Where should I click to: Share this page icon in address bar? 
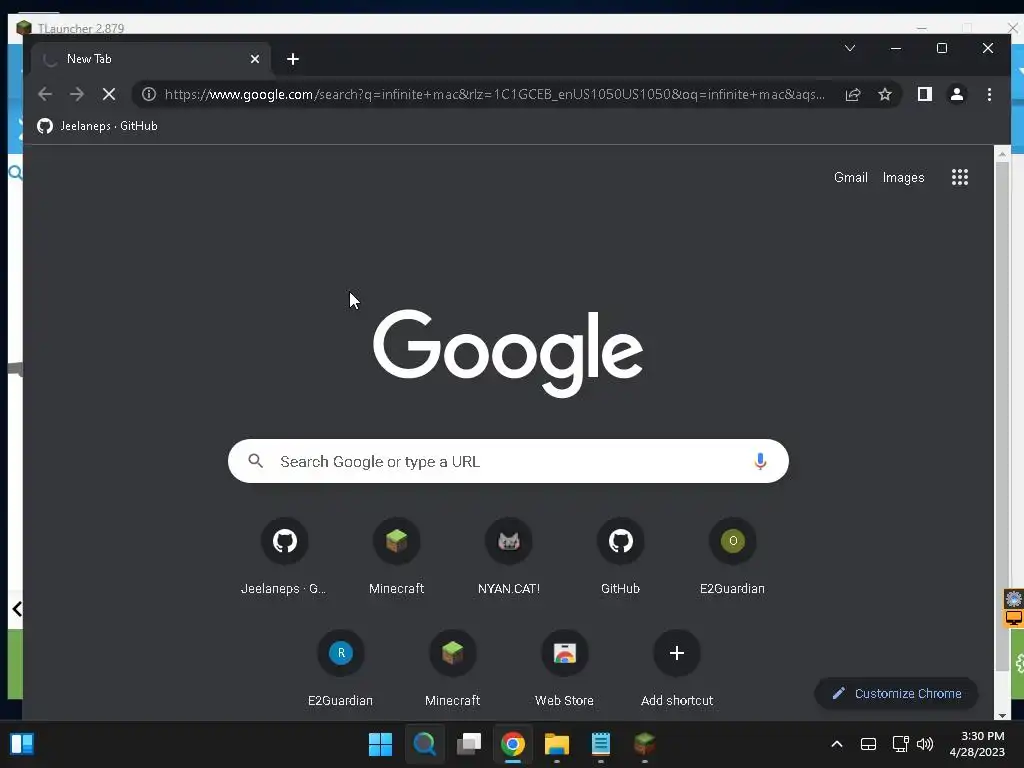click(853, 95)
